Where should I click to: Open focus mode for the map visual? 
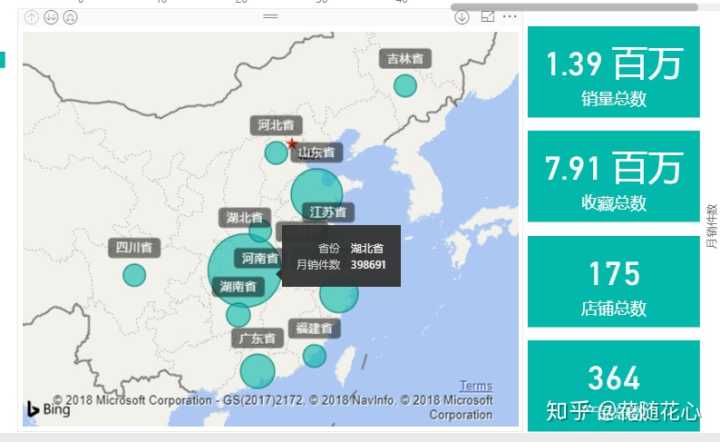pos(488,17)
